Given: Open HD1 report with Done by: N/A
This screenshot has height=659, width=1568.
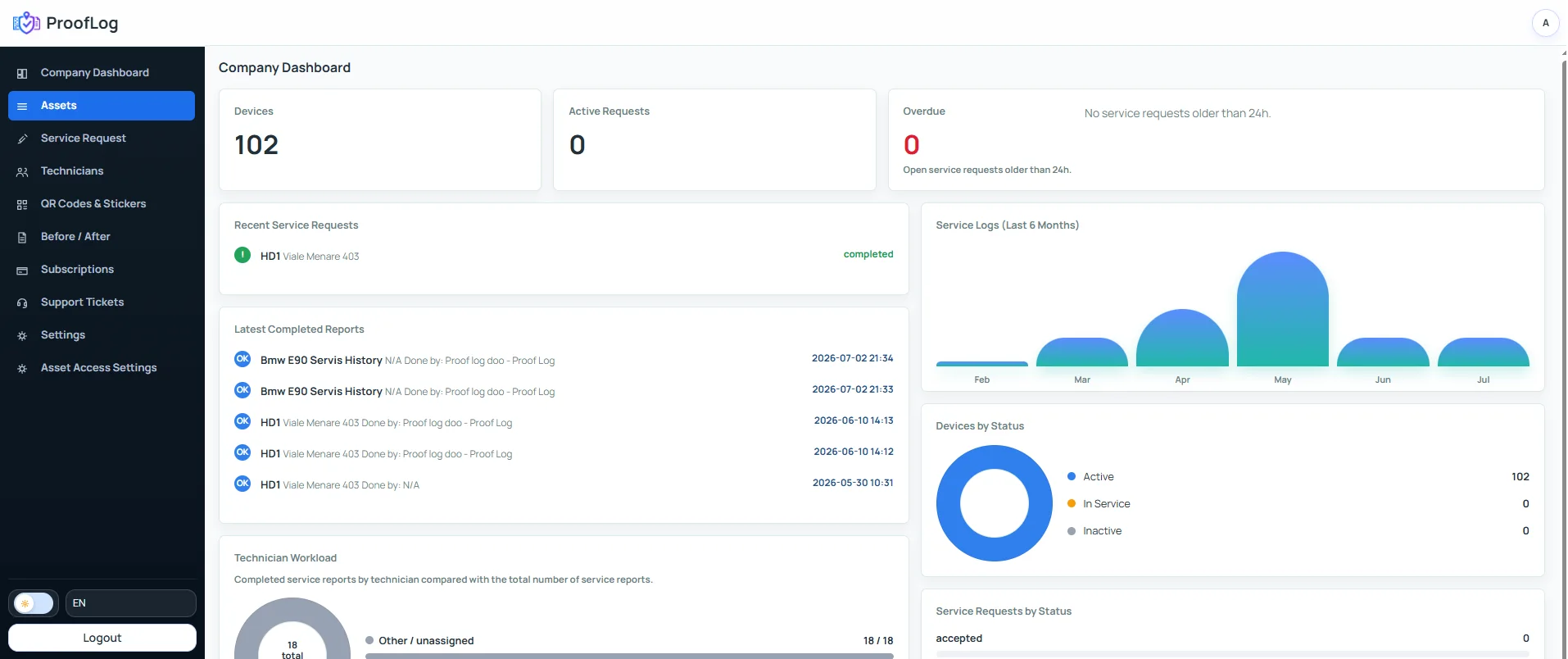Looking at the screenshot, I should click(x=564, y=484).
